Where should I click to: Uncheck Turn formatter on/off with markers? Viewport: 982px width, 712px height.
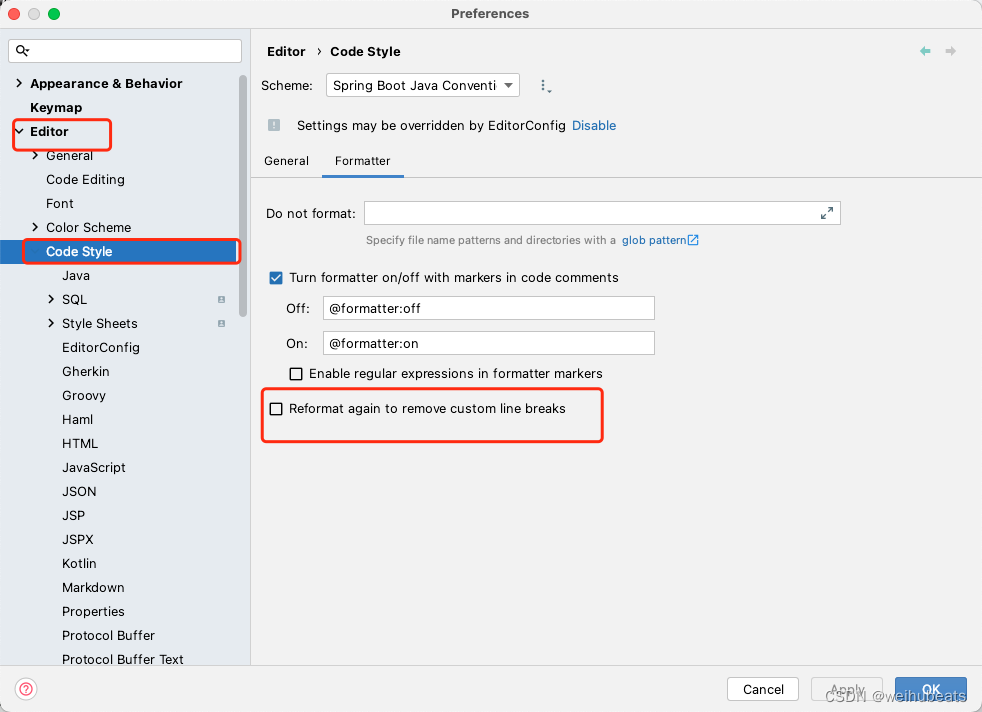[275, 278]
